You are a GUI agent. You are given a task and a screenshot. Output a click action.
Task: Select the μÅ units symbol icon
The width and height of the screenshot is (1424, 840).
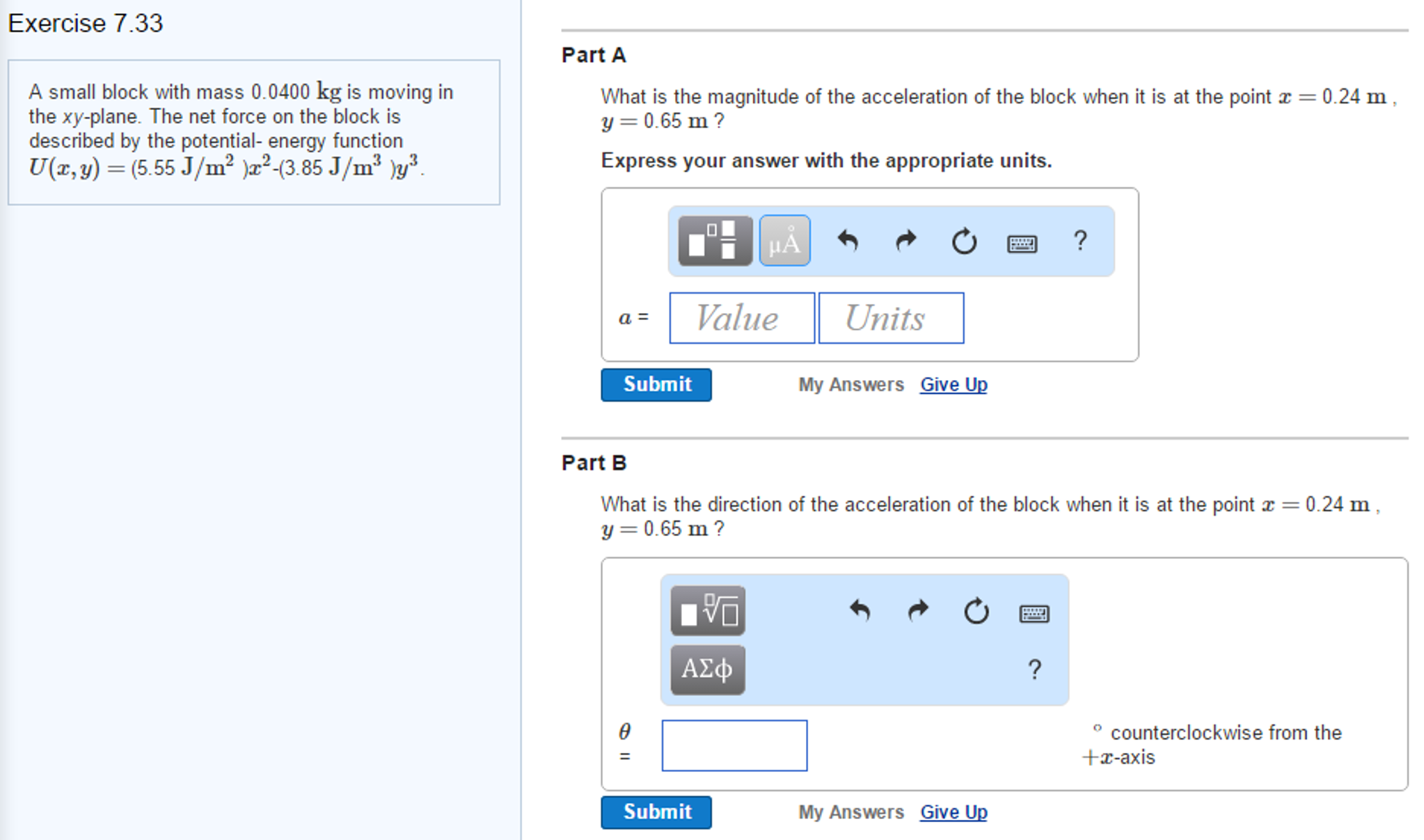(783, 240)
